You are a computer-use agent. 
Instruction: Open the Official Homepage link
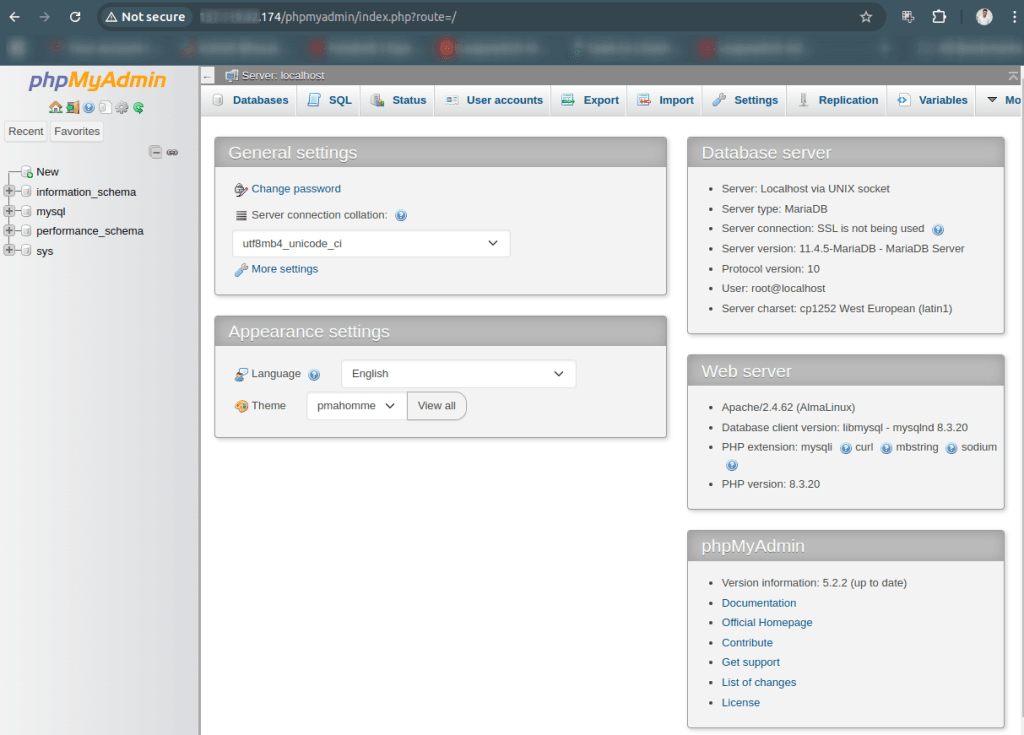click(x=767, y=623)
